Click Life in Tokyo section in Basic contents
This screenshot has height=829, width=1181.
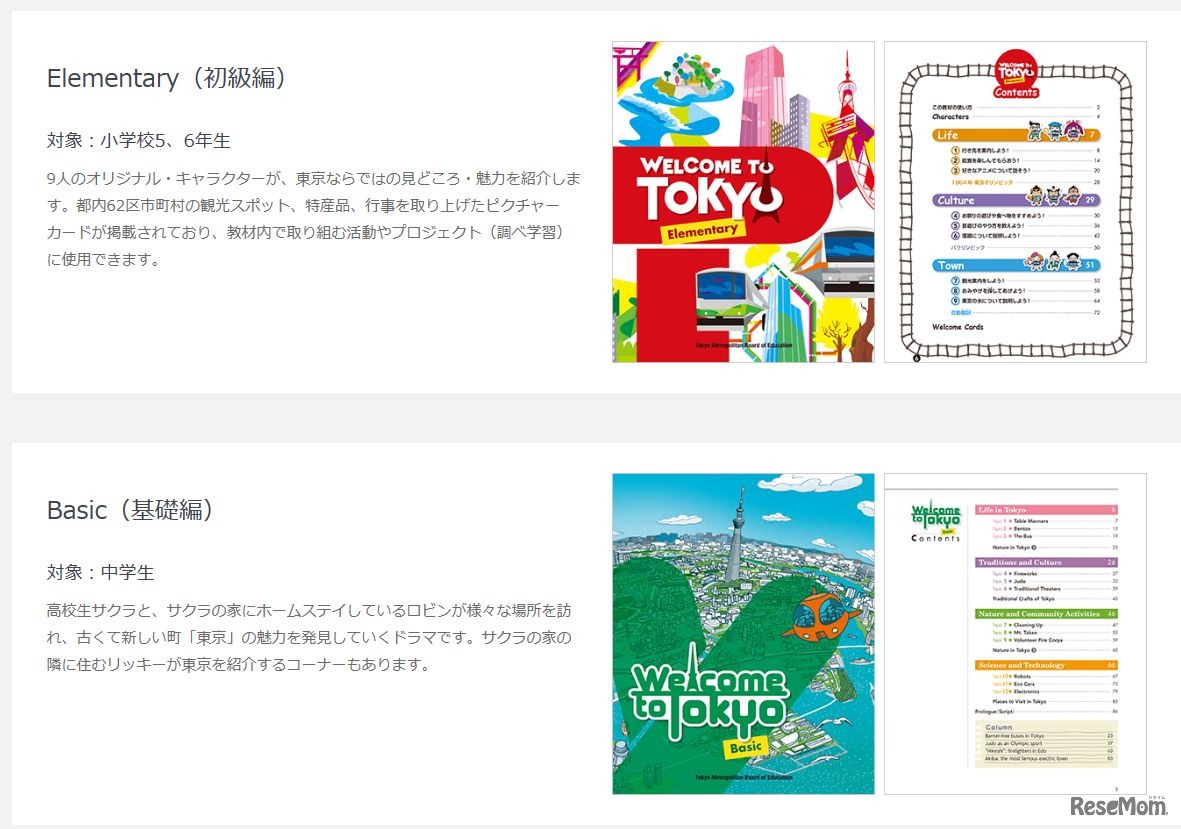[1046, 510]
